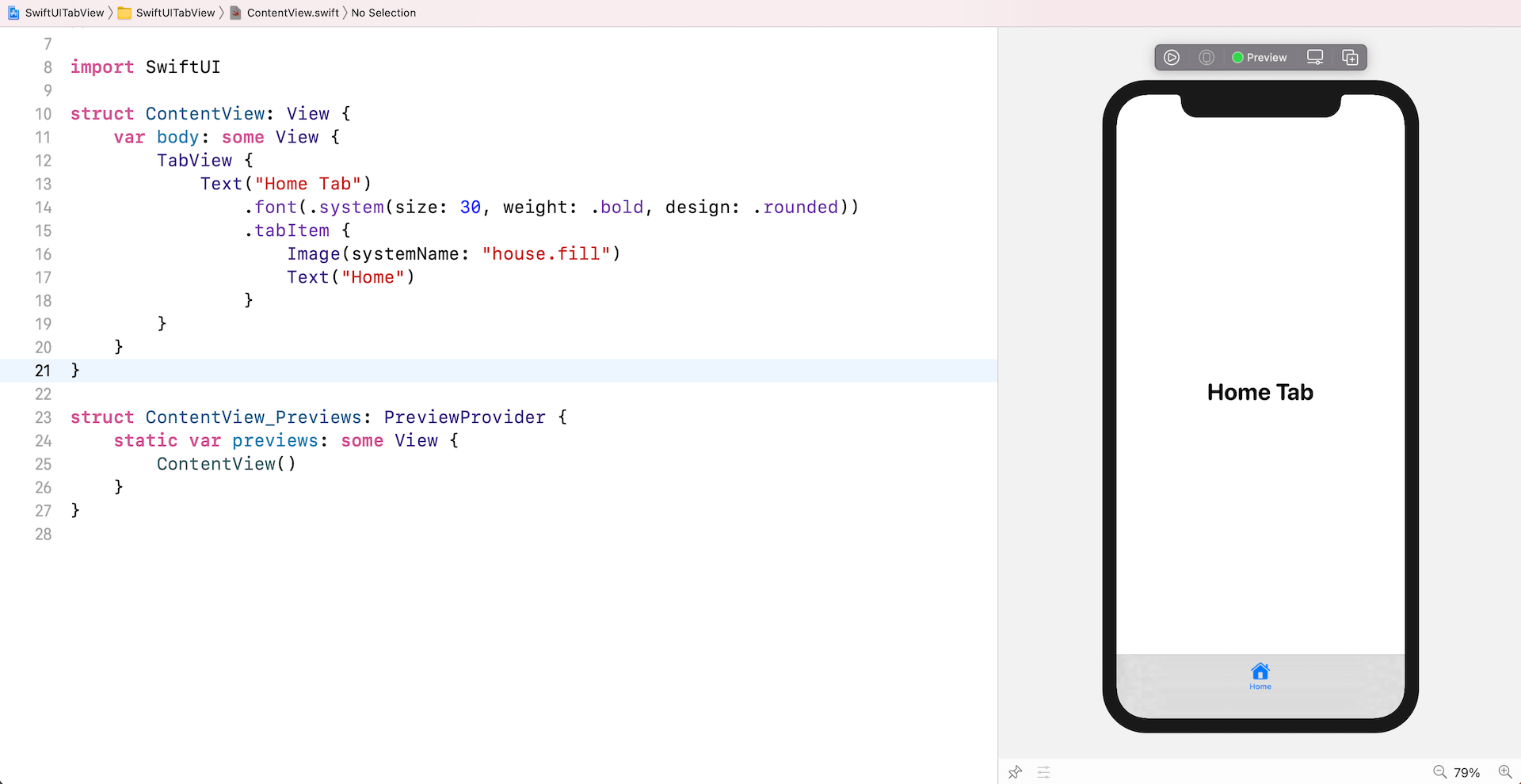Expand the SwiftUITabView folder breadcrumb
The width and height of the screenshot is (1521, 784).
pyautogui.click(x=173, y=13)
